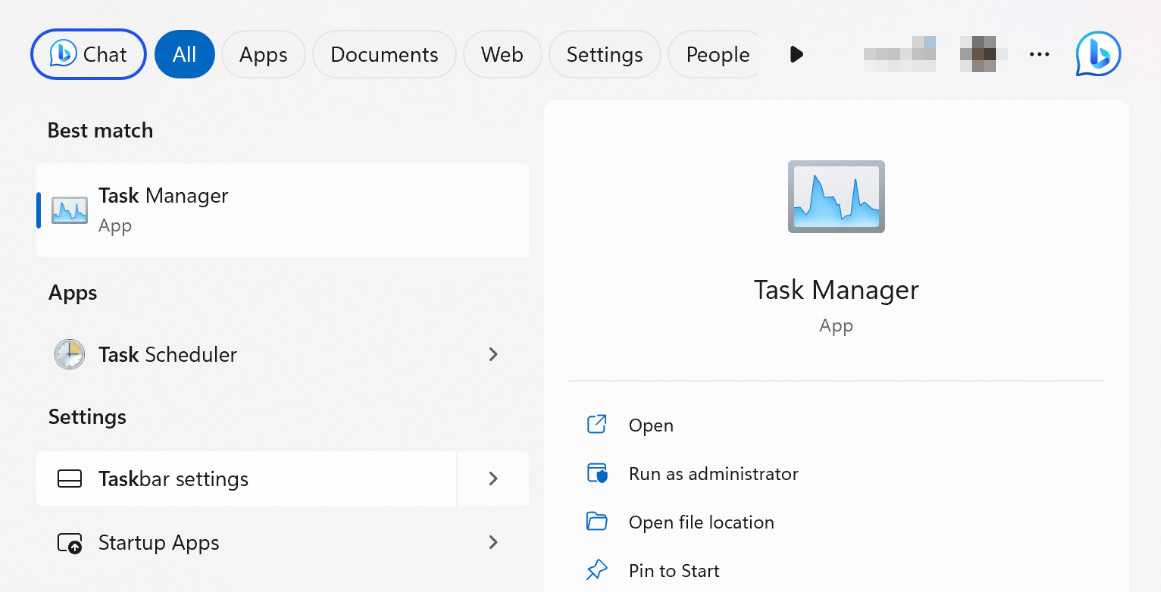Click the Pin to Start pin icon
The image size is (1161, 592).
click(597, 570)
